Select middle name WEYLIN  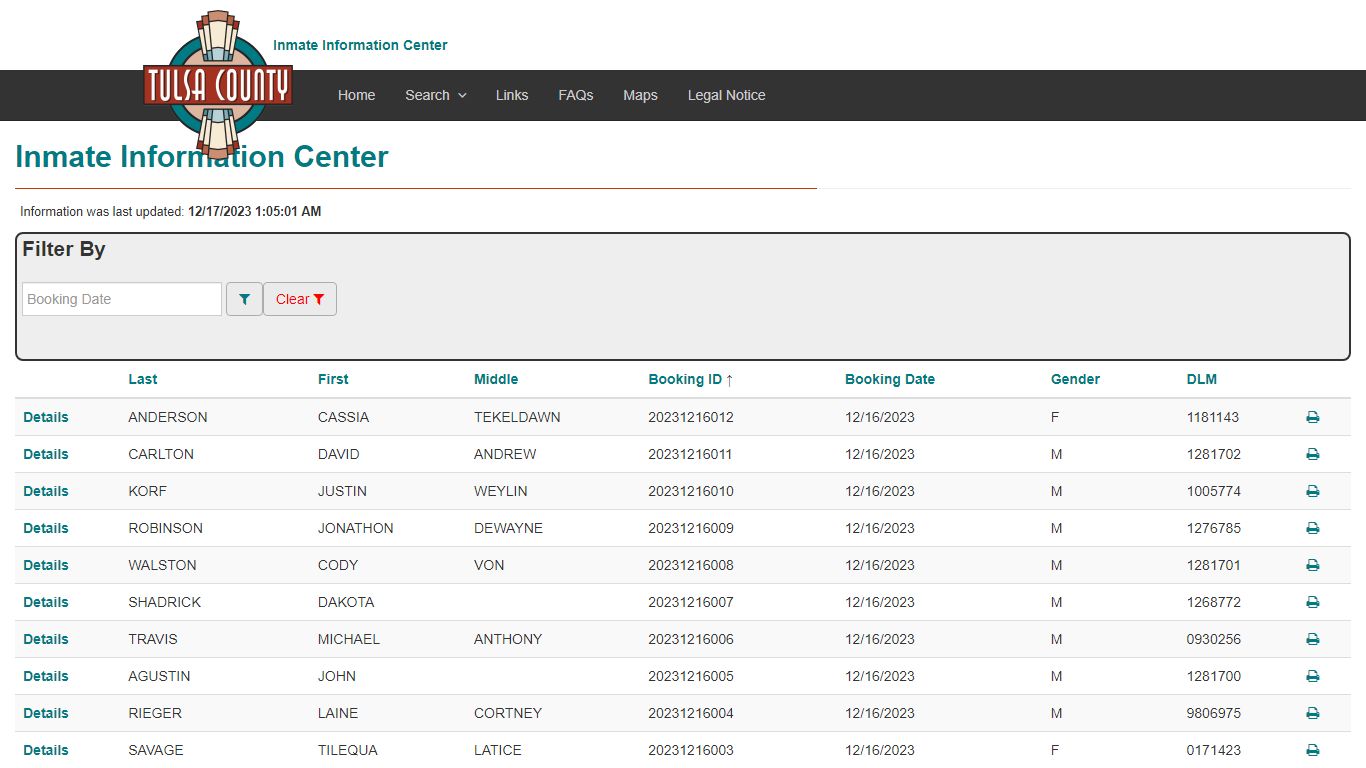pyautogui.click(x=501, y=491)
